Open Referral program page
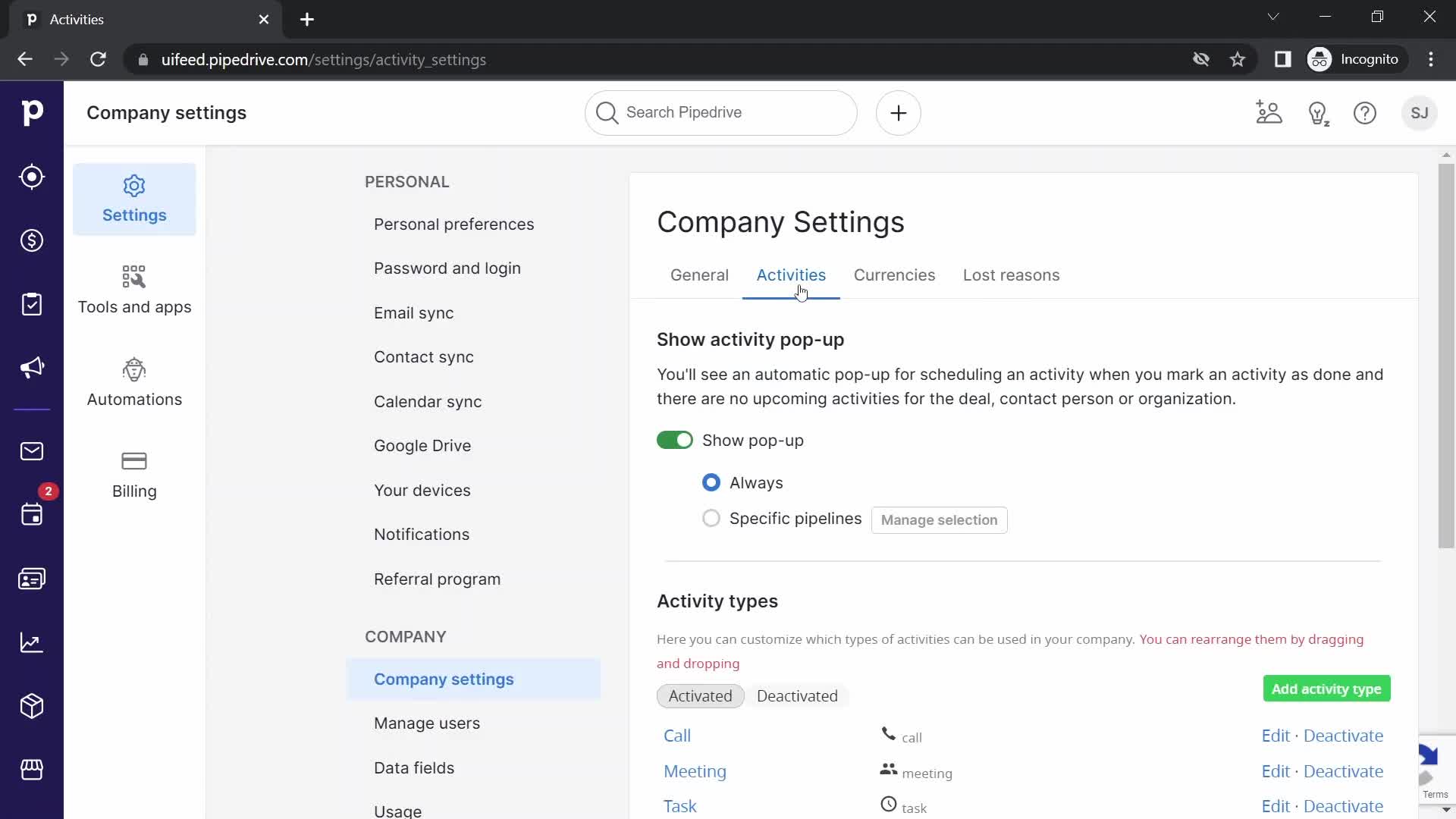Screen dimensions: 1456x819 [438, 579]
